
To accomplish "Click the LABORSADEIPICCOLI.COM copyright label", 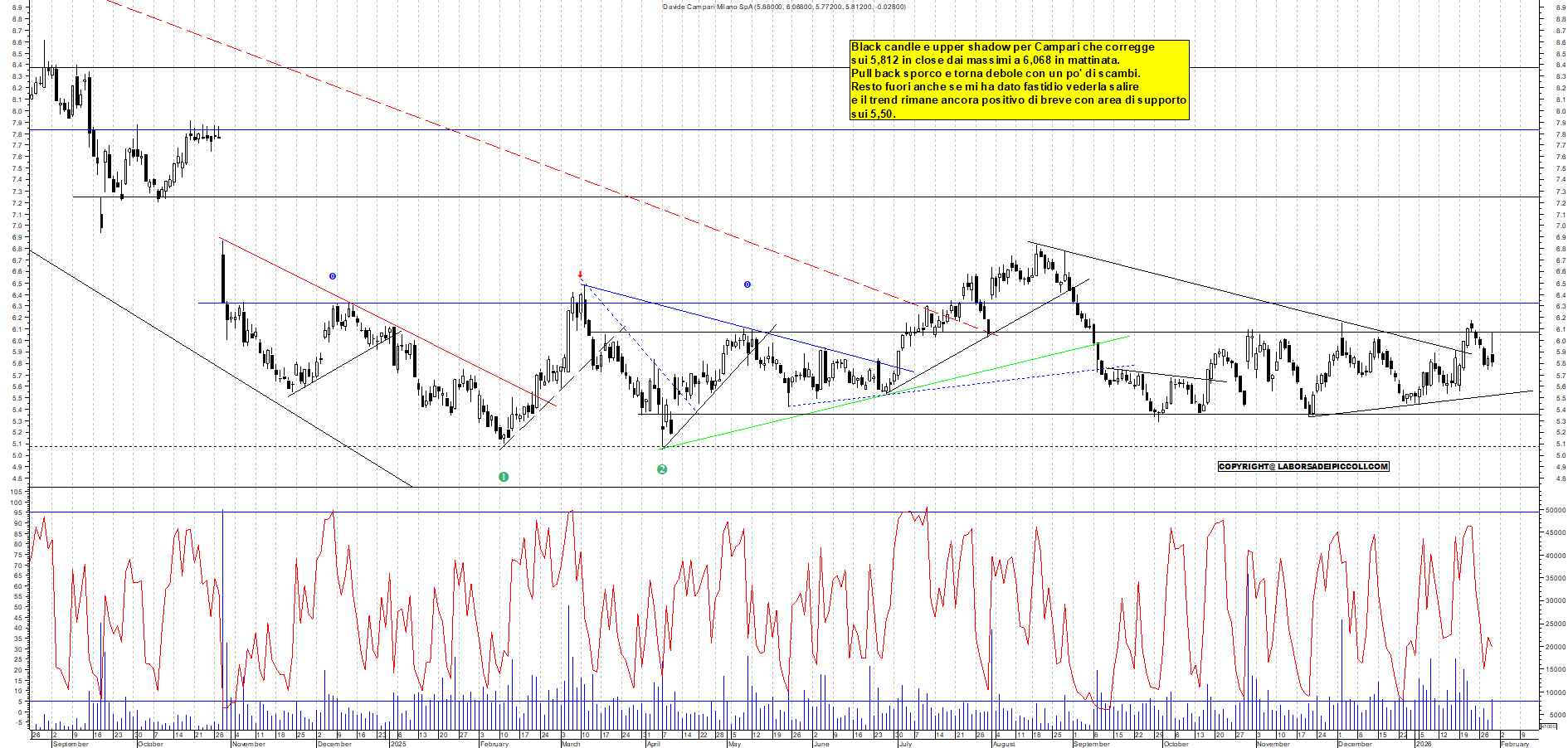I will click(x=1303, y=466).
